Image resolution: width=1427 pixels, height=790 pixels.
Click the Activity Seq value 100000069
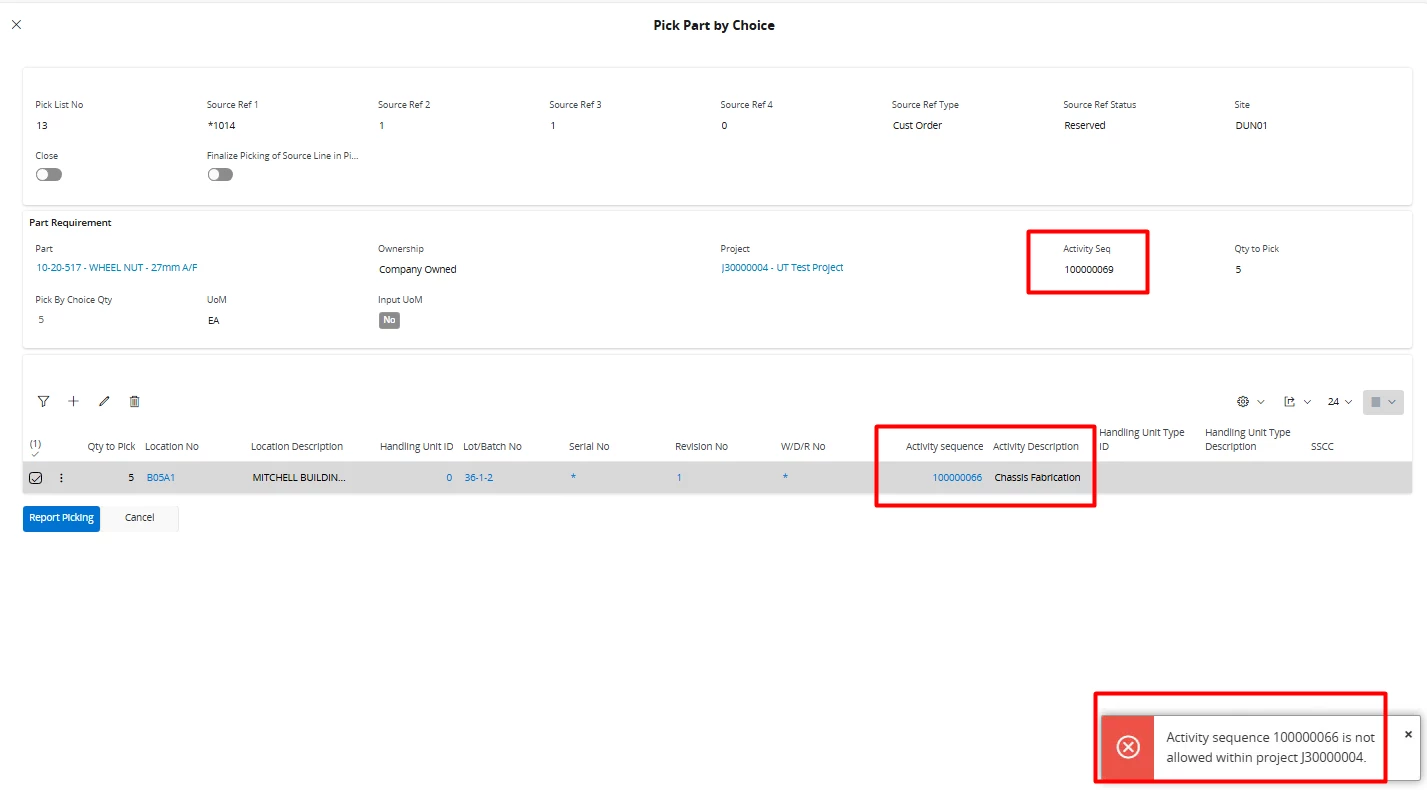tap(1088, 270)
